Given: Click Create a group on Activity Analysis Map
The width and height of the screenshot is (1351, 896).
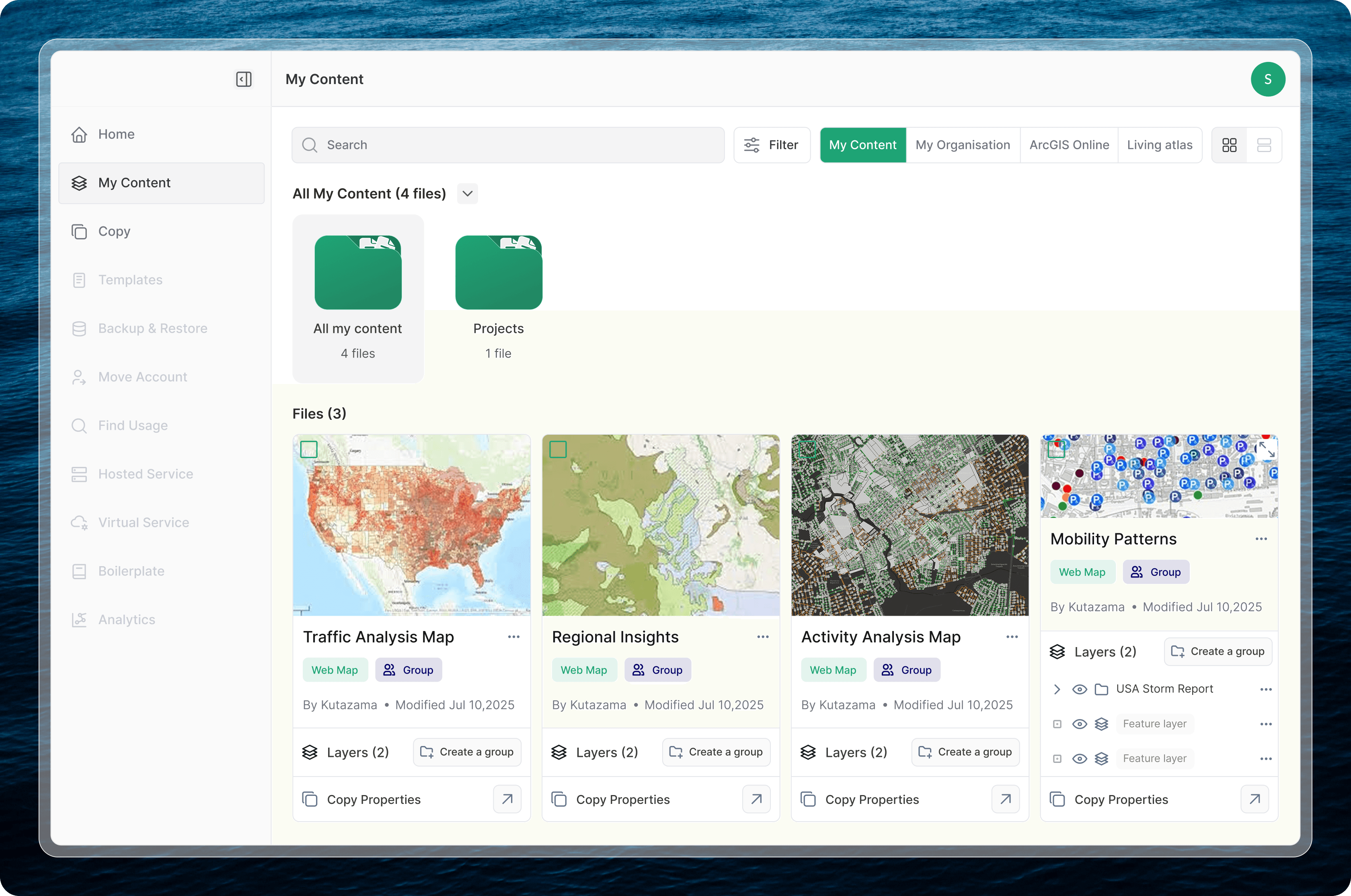Looking at the screenshot, I should [x=965, y=752].
